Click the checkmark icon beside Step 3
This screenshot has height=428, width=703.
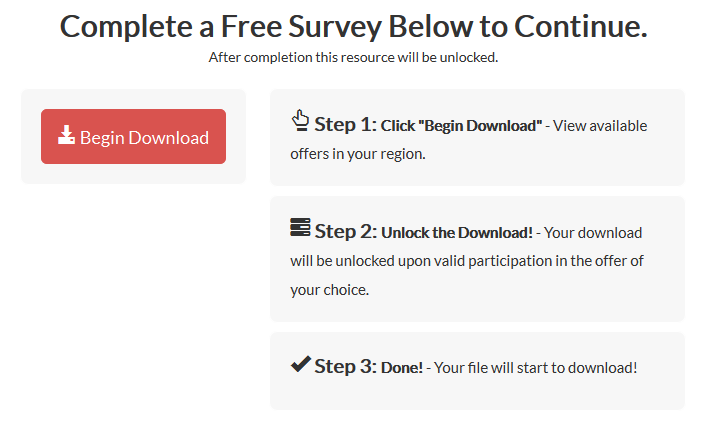pos(300,365)
